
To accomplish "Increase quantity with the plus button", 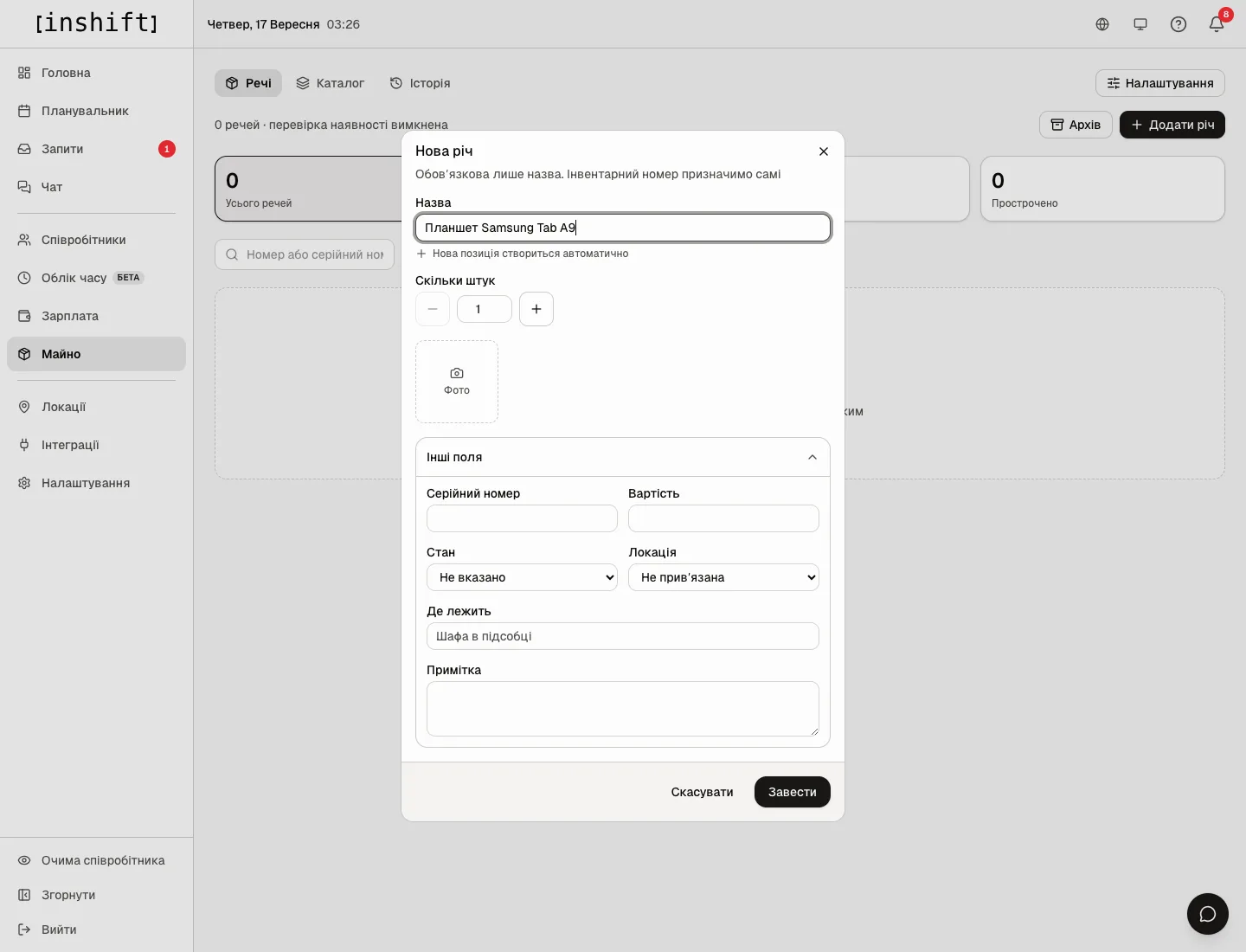I will [x=536, y=309].
